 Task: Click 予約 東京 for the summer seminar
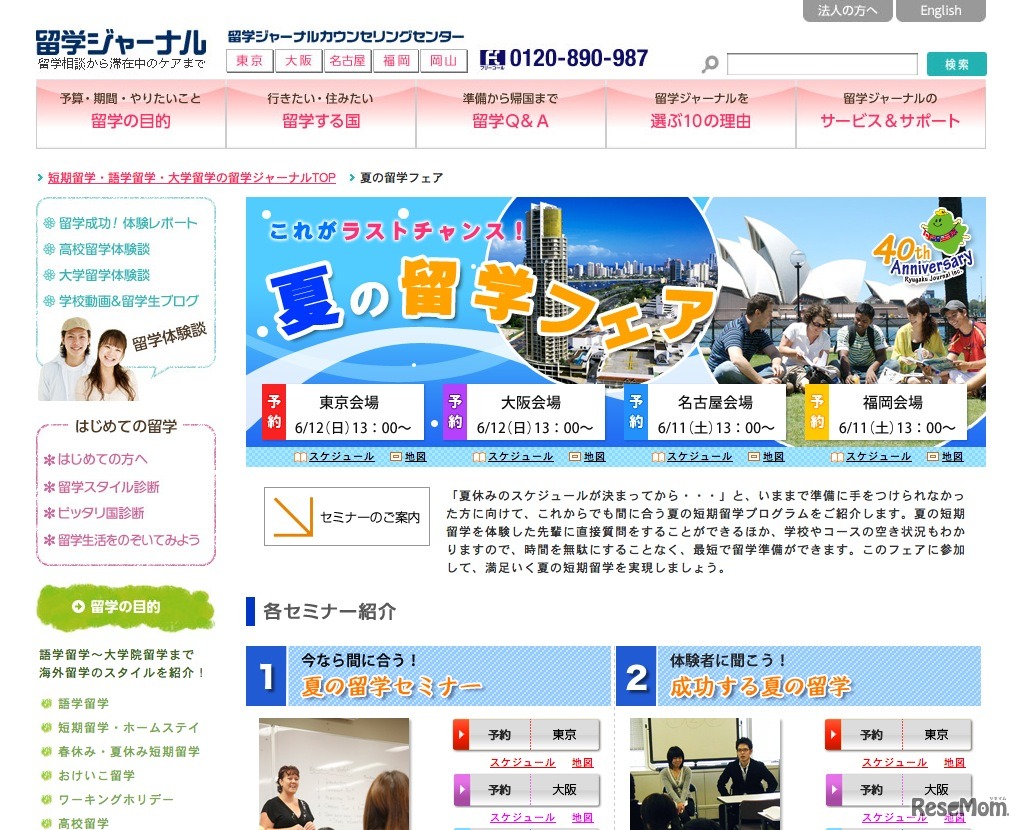527,733
